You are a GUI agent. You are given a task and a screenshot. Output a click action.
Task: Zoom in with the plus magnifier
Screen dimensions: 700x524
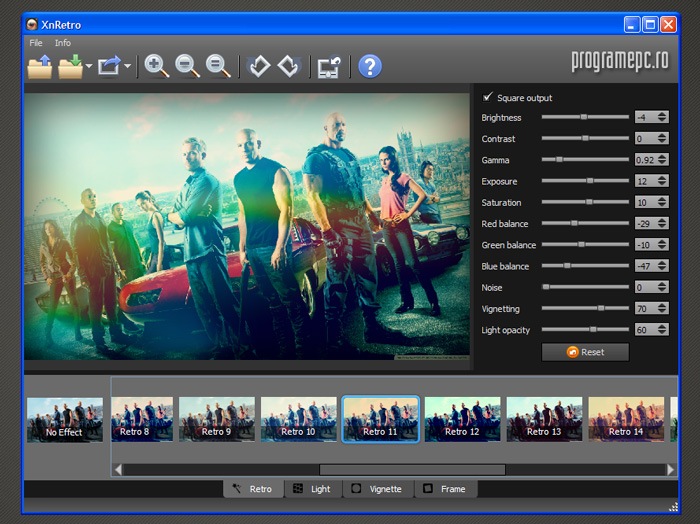157,67
